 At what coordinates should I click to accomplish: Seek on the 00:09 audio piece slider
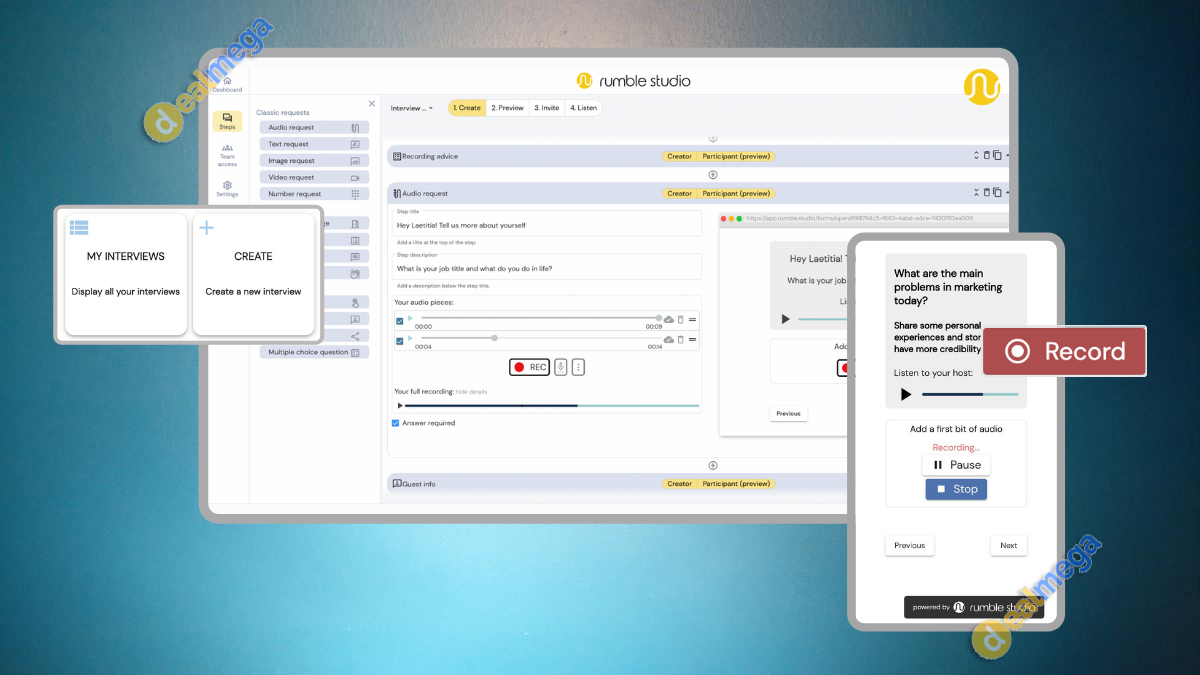(540, 318)
